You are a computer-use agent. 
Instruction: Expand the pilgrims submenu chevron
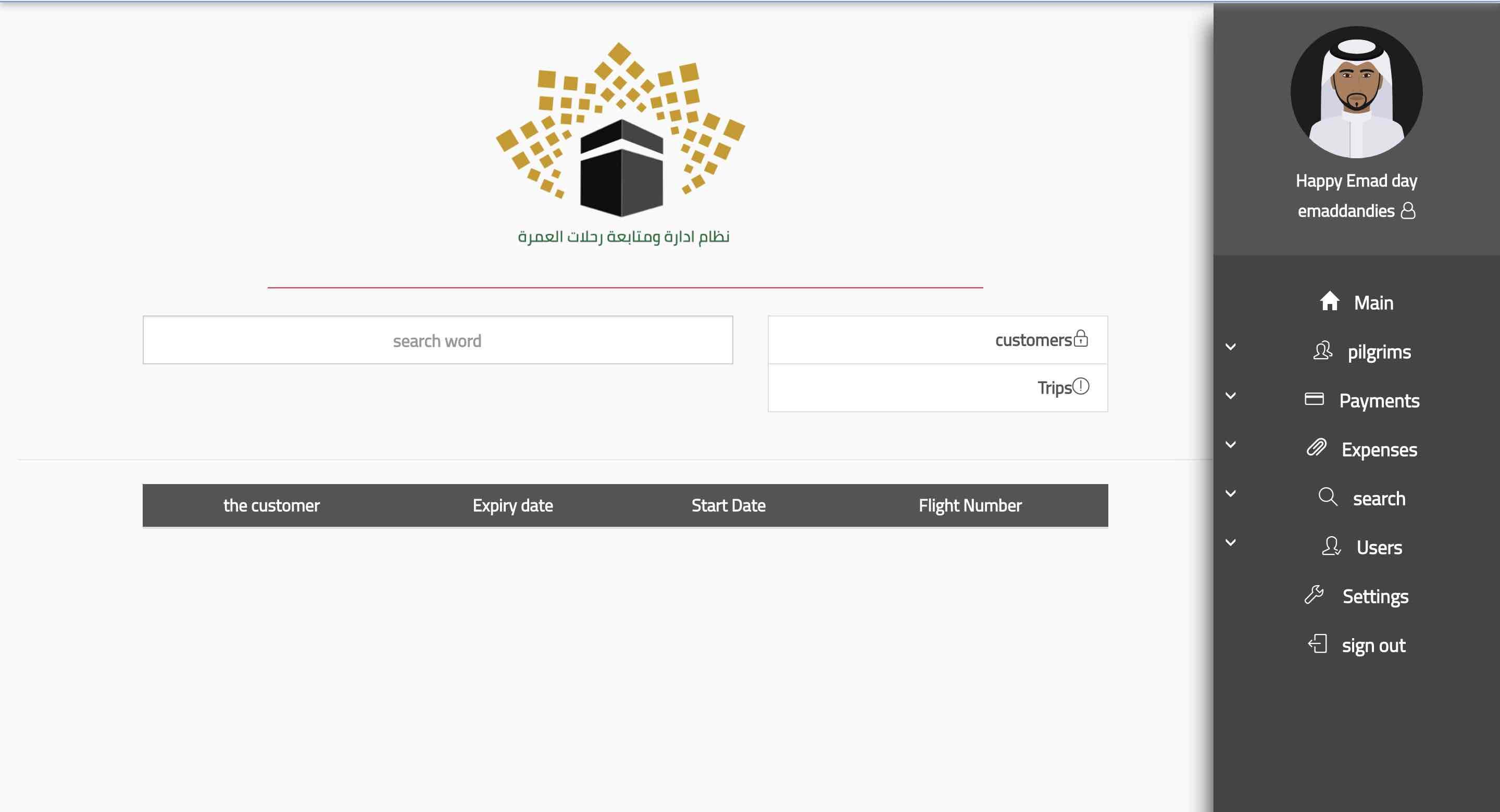coord(1230,347)
